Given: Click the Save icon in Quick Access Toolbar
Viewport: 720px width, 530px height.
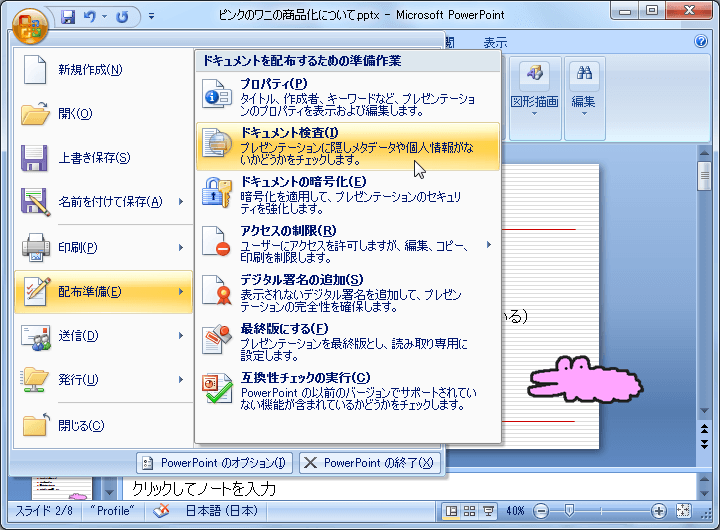Looking at the screenshot, I should click(x=68, y=17).
